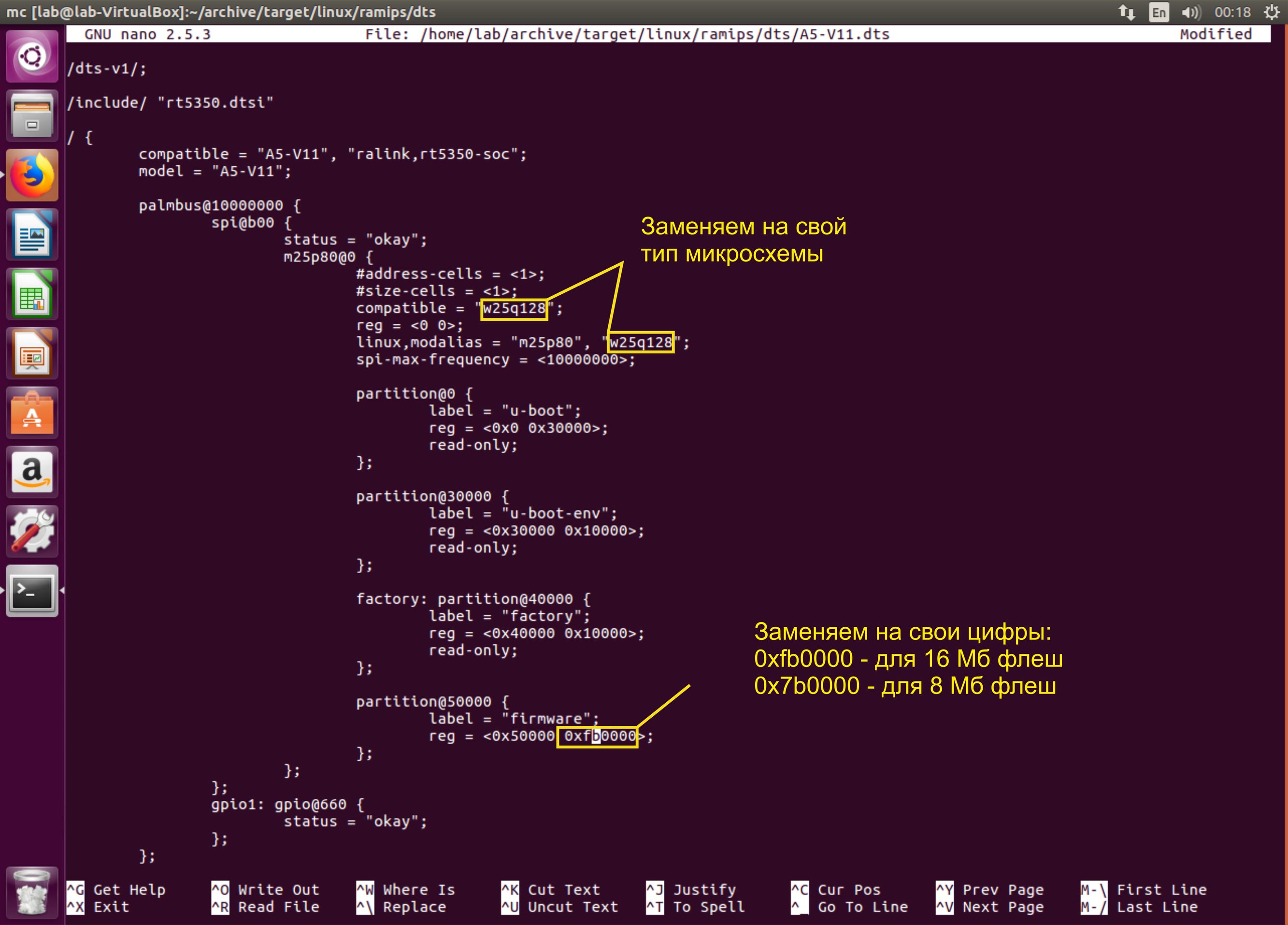1288x925 pixels.
Task: Click the ^X Exit shortcut
Action: (x=98, y=907)
